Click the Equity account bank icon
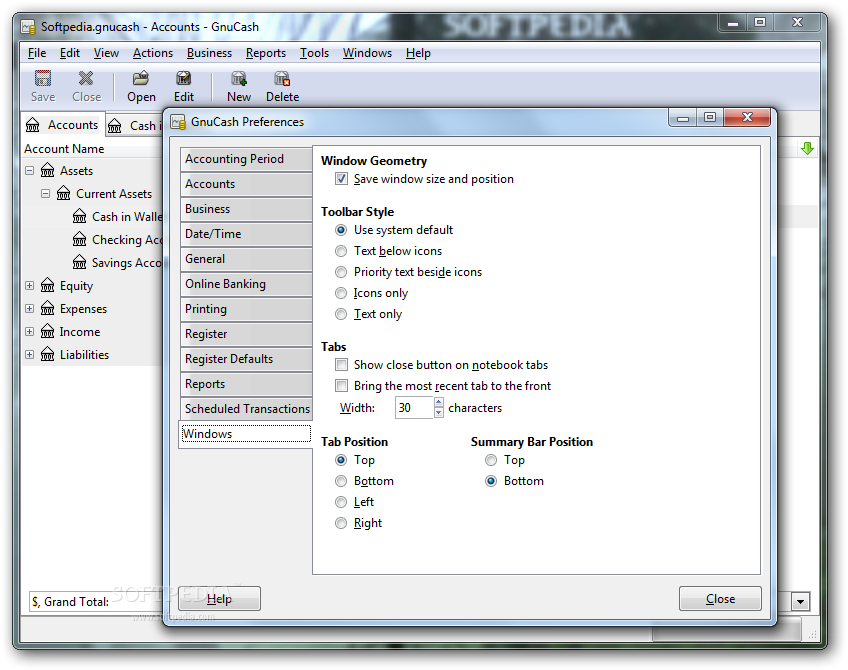 click(48, 285)
